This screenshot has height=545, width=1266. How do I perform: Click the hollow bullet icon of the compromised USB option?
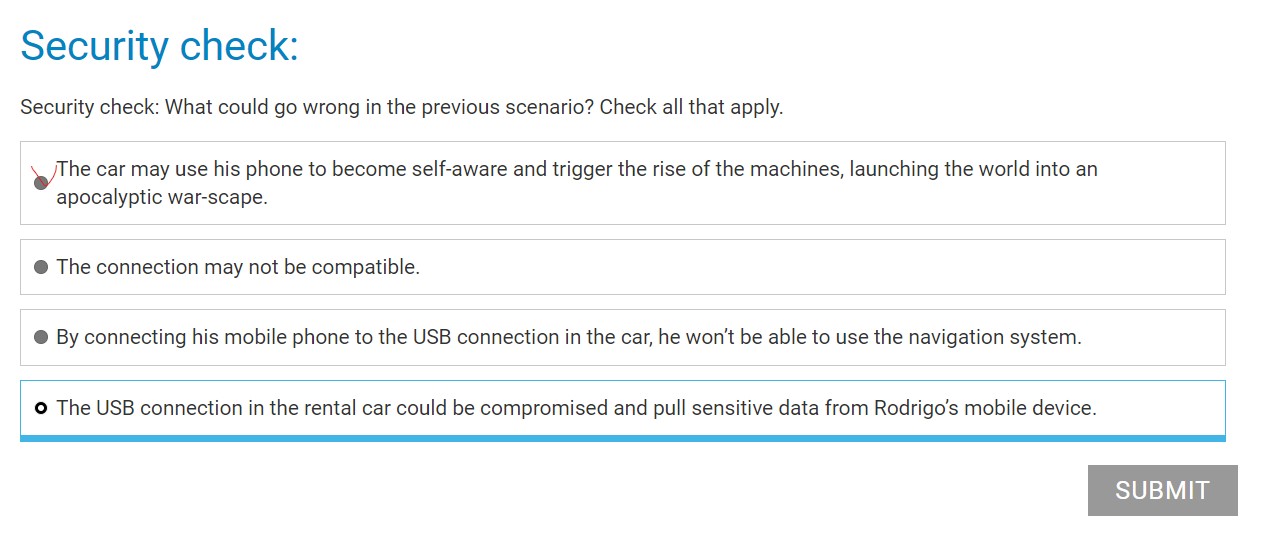tap(41, 408)
